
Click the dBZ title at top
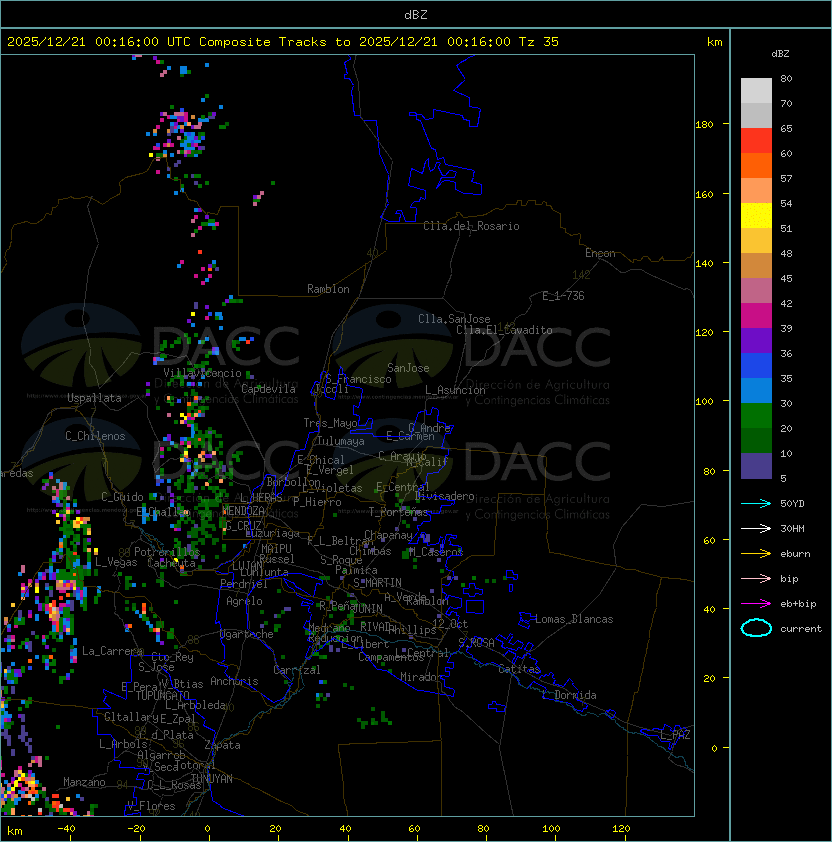click(x=416, y=14)
